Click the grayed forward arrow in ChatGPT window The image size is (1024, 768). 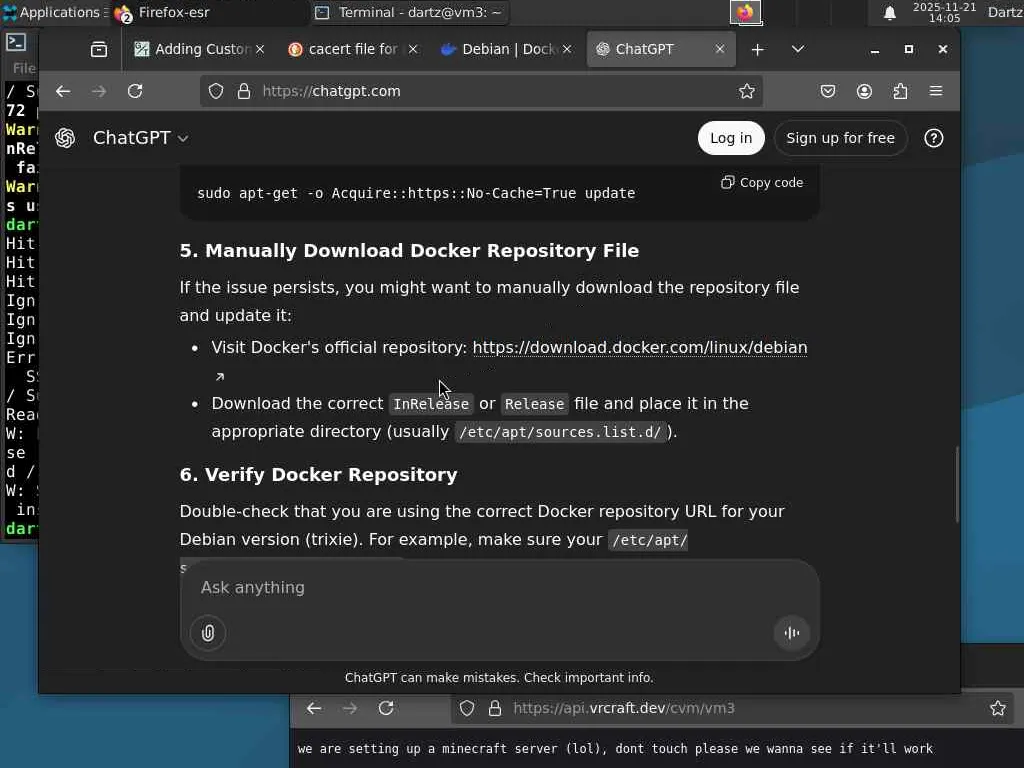(x=99, y=91)
